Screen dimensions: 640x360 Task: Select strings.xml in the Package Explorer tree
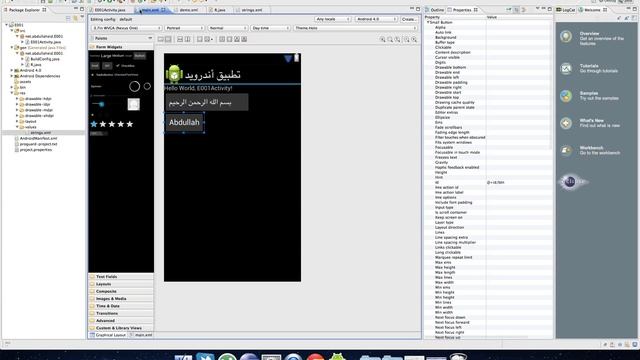point(40,133)
